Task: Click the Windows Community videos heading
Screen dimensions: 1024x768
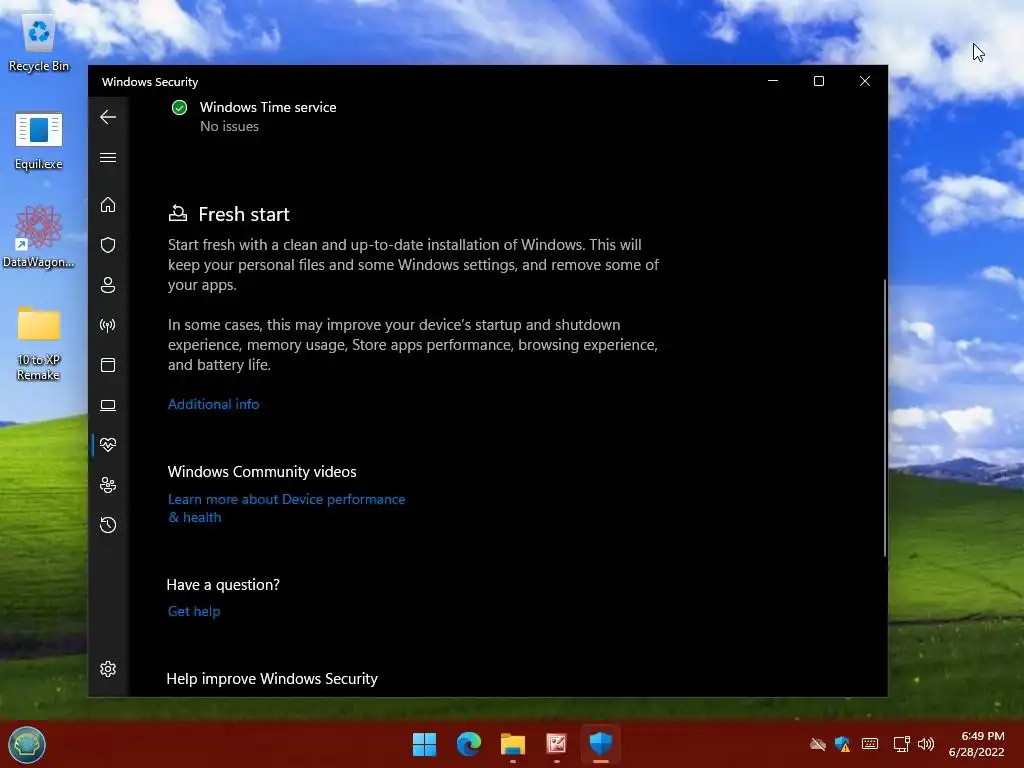Action: pyautogui.click(x=262, y=472)
